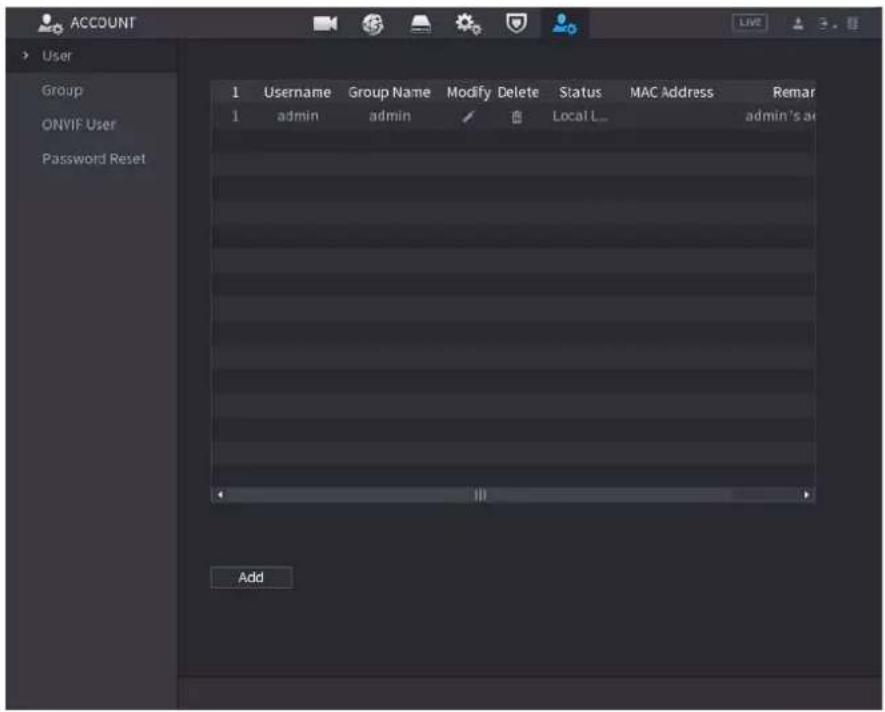Viewport: 885px width, 712px height.
Task: Select the User item in sidebar
Action: tap(57, 56)
